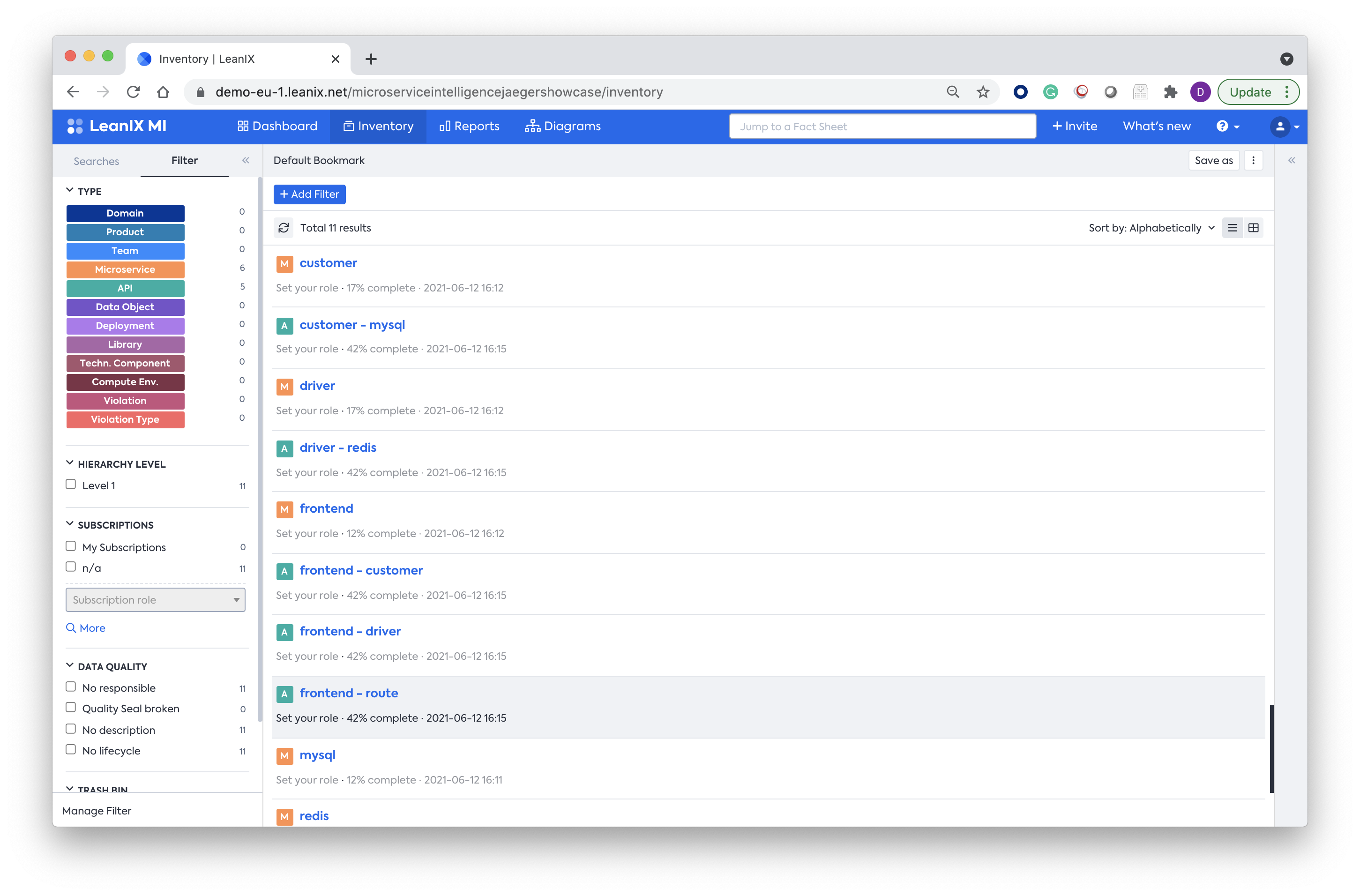
Task: Click the Chrome Update button
Action: point(1258,92)
